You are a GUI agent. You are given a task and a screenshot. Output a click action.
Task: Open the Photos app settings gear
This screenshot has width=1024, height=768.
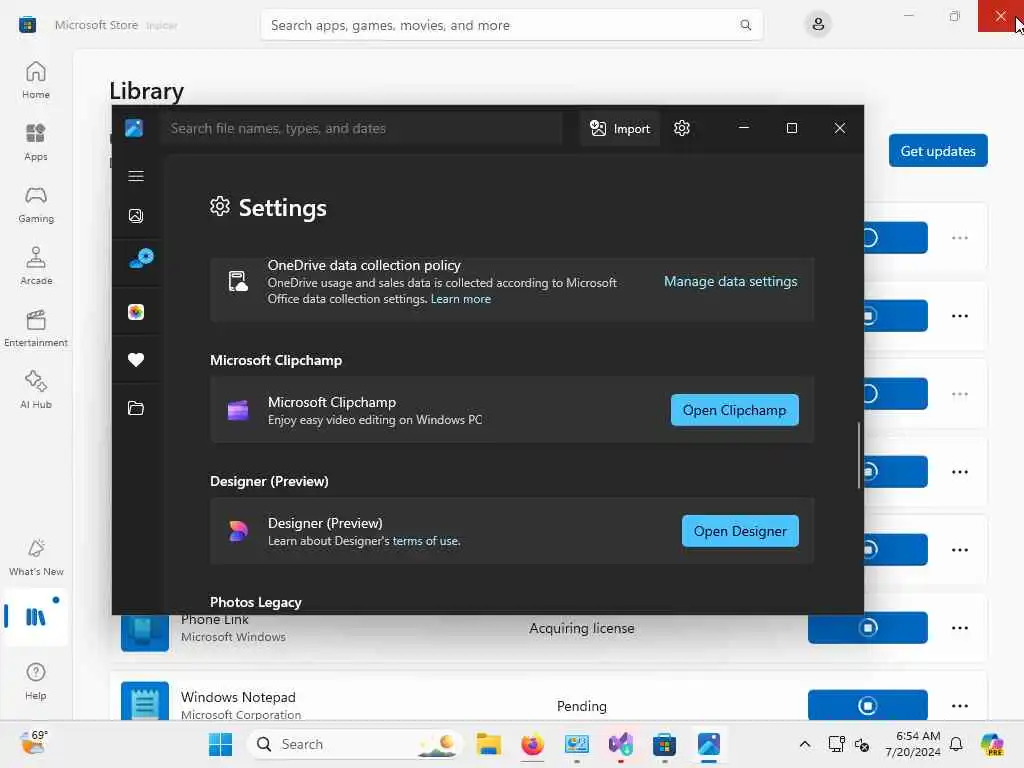pos(682,128)
